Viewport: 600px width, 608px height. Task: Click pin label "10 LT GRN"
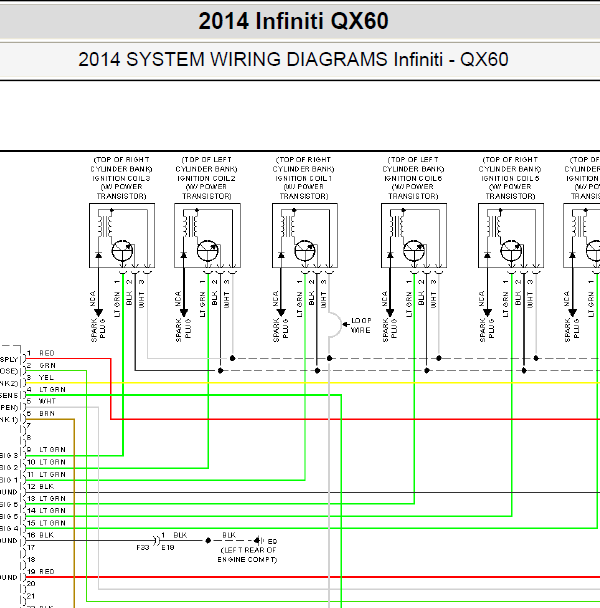[x=46, y=462]
